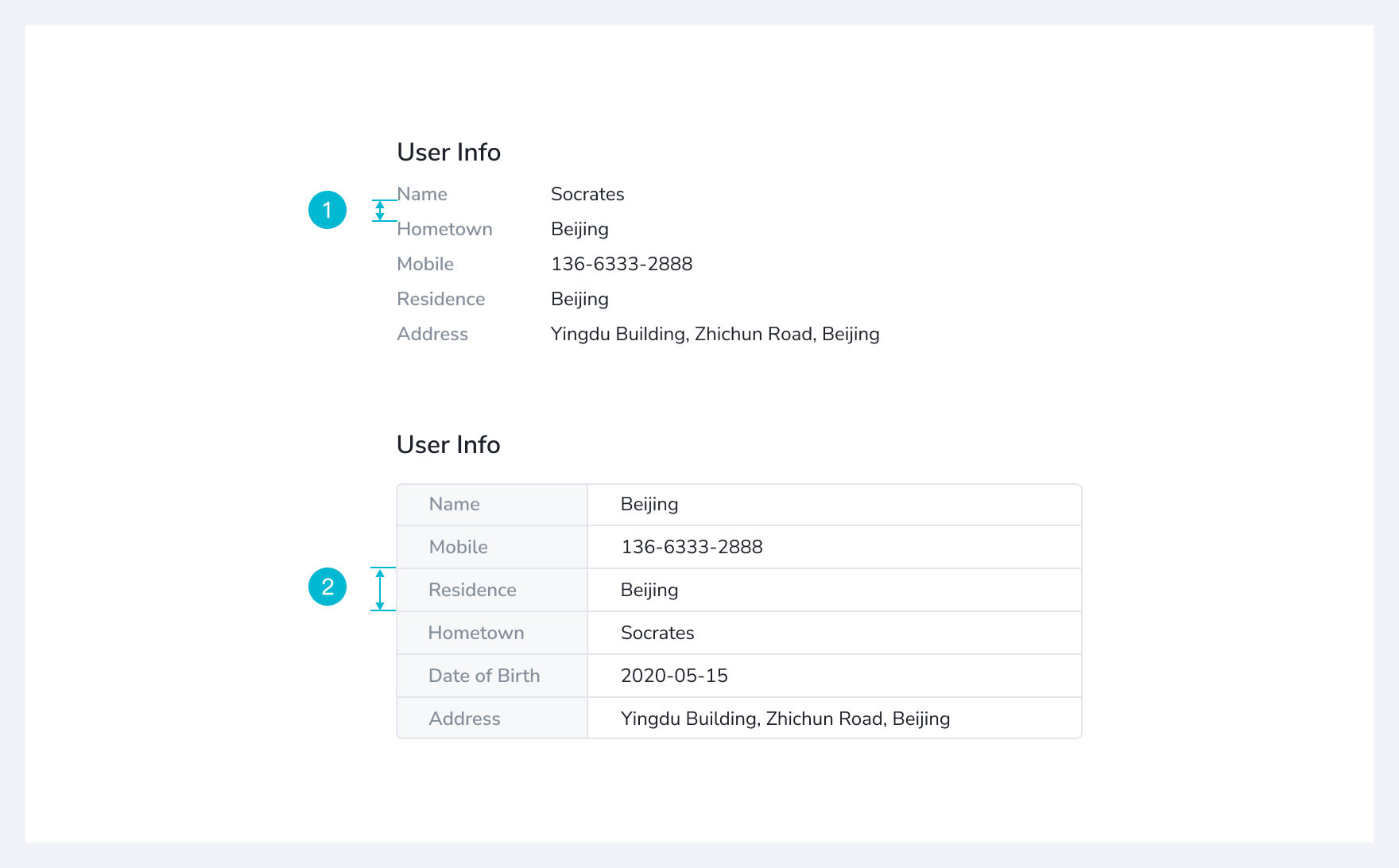Click the Address label in the borderless list
Viewport: 1399px width, 868px height.
pyautogui.click(x=432, y=334)
